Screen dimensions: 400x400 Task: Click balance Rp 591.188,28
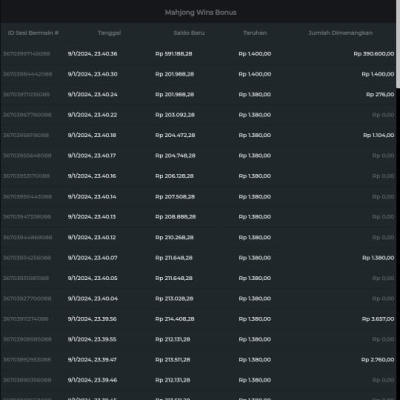[x=174, y=54]
